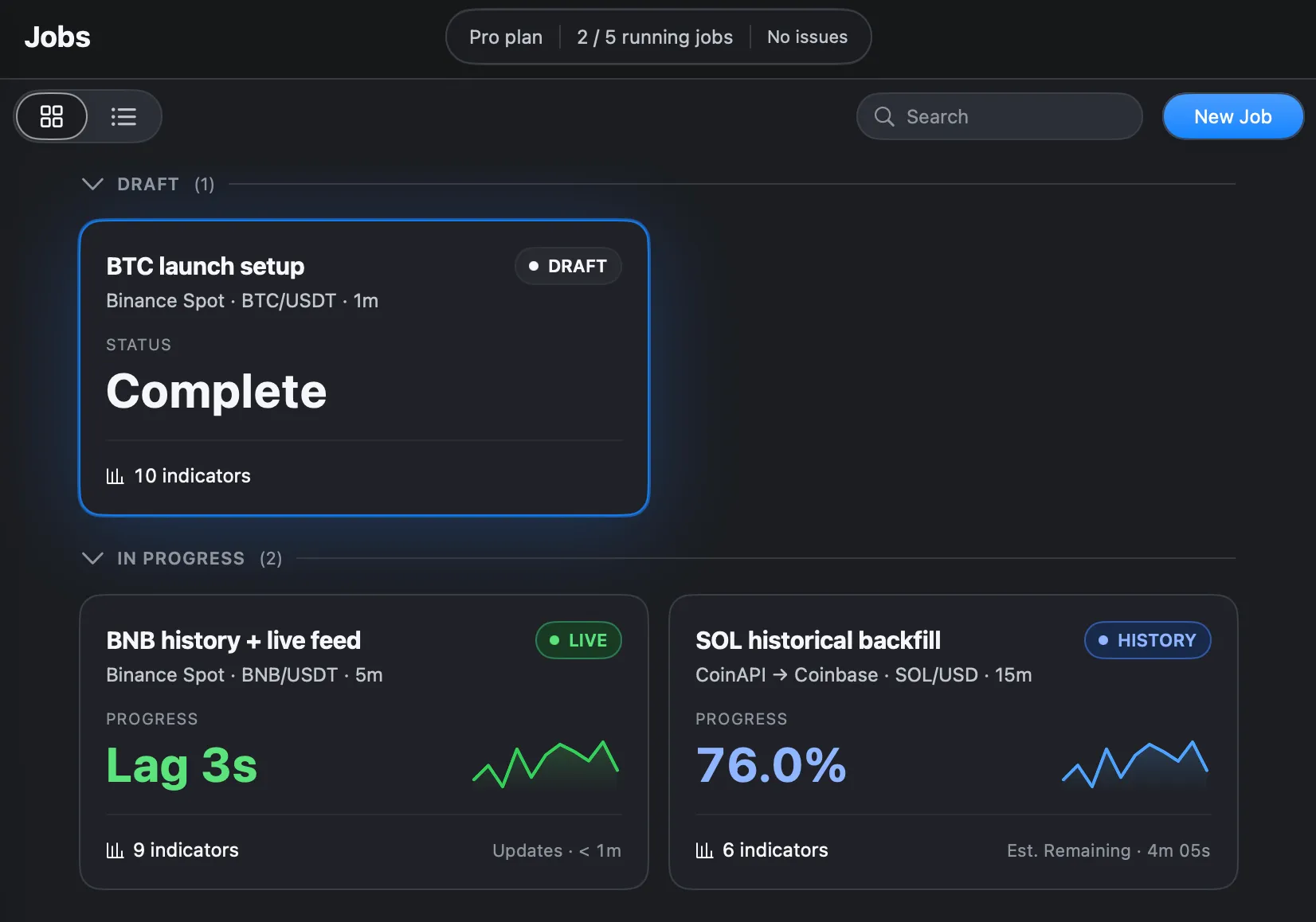Viewport: 1316px width, 922px height.
Task: Click the LIVE status badge
Action: [578, 640]
